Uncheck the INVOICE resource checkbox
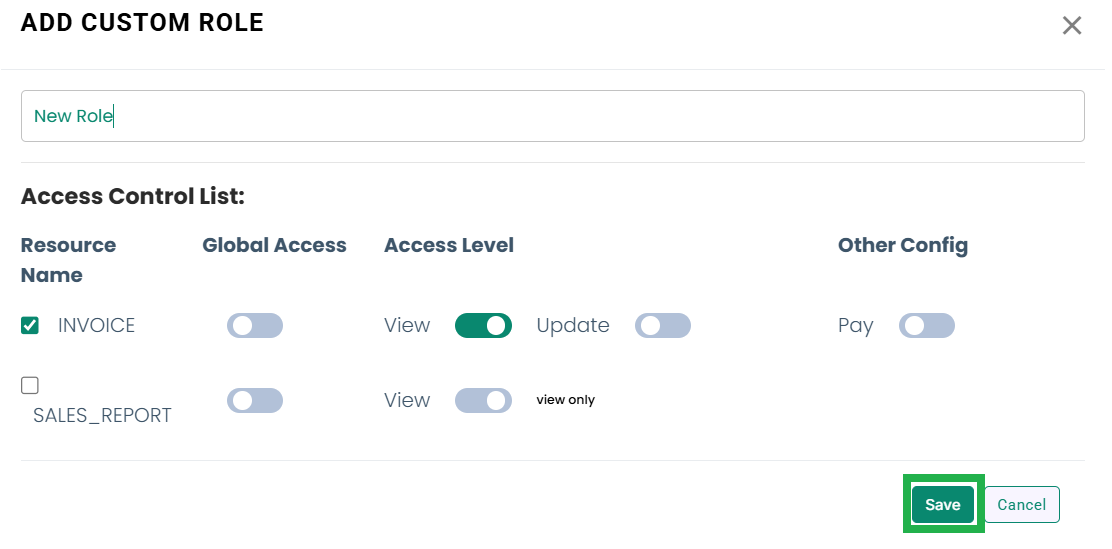1112x549 pixels. click(30, 326)
